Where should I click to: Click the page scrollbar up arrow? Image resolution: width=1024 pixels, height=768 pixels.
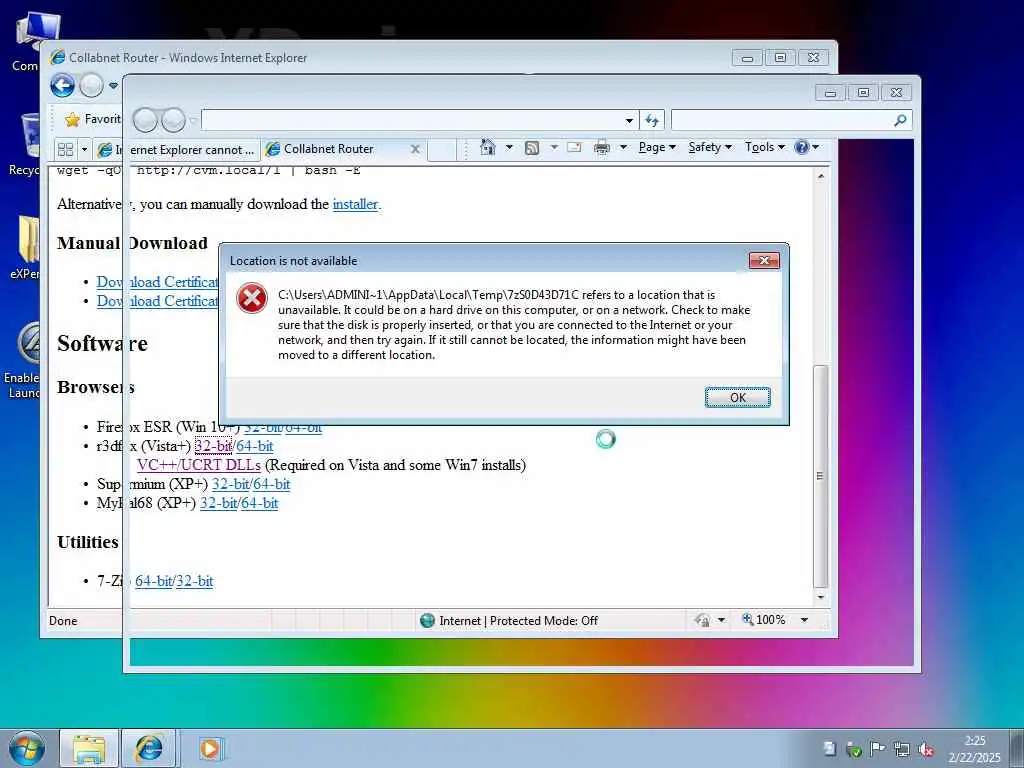(821, 176)
